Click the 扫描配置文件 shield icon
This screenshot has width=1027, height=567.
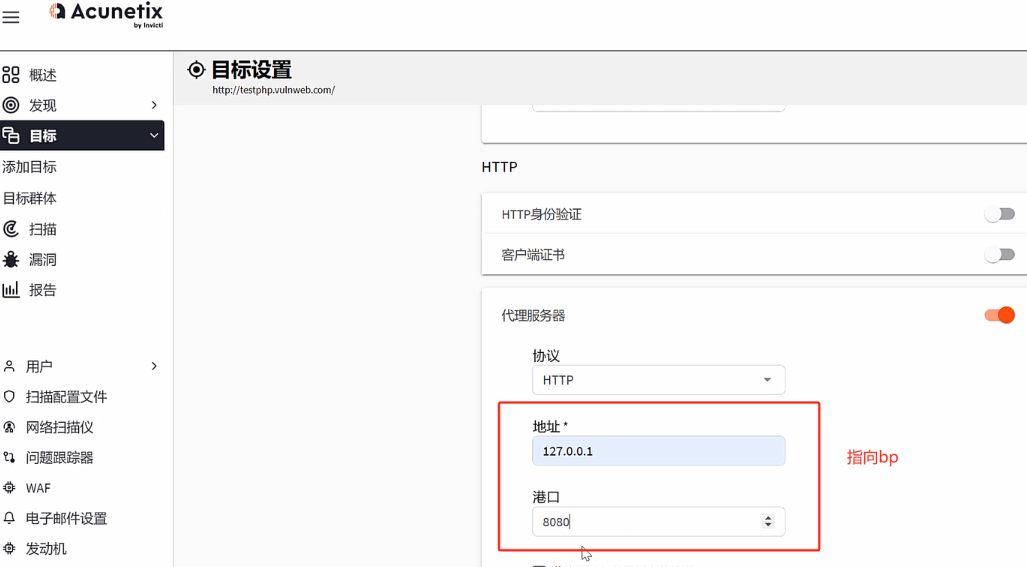pyautogui.click(x=9, y=396)
